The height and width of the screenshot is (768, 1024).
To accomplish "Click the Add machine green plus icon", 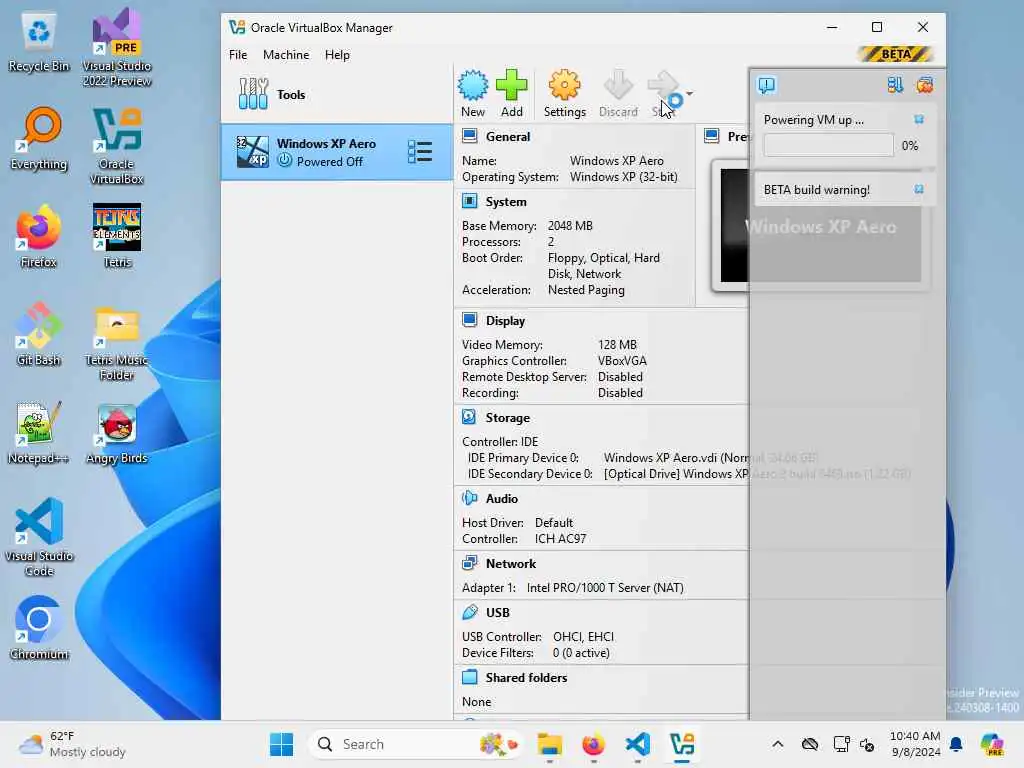I will coord(511,86).
